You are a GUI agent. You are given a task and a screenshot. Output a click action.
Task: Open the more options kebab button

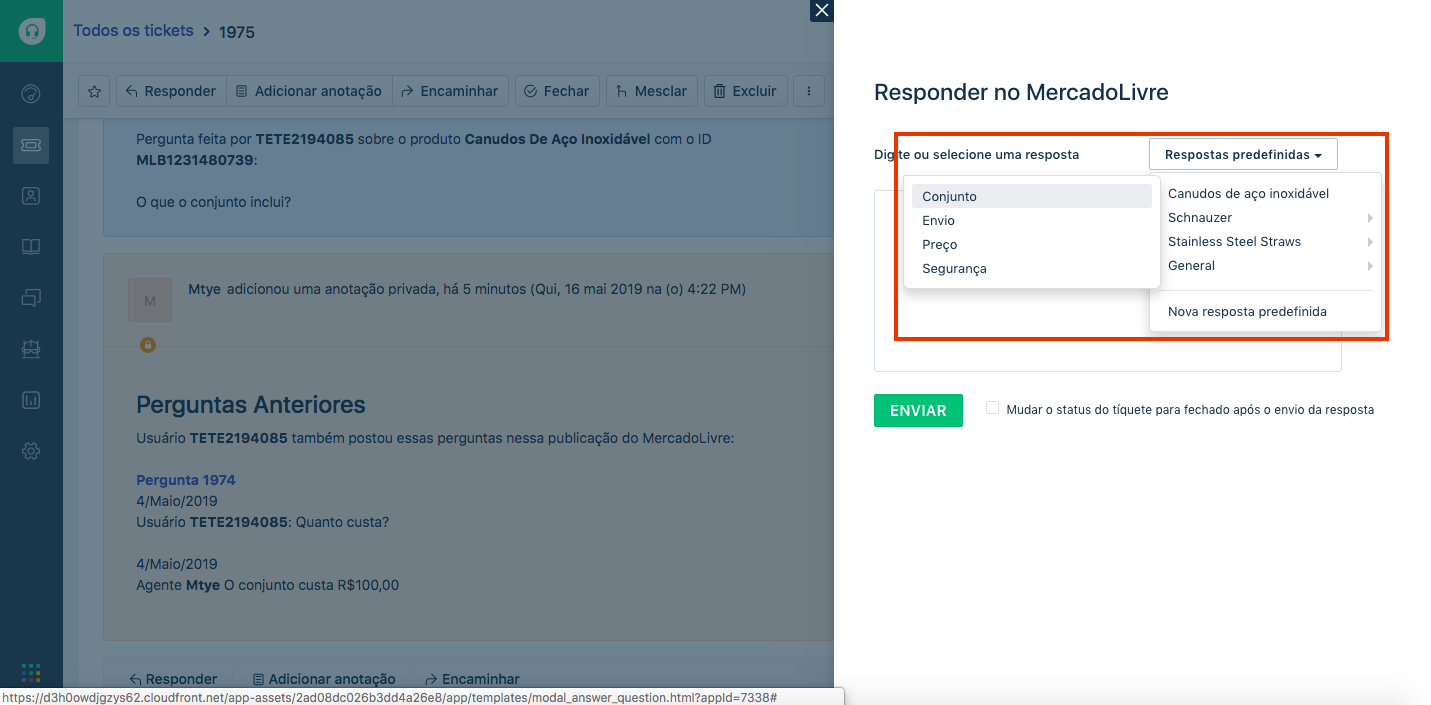coord(808,91)
